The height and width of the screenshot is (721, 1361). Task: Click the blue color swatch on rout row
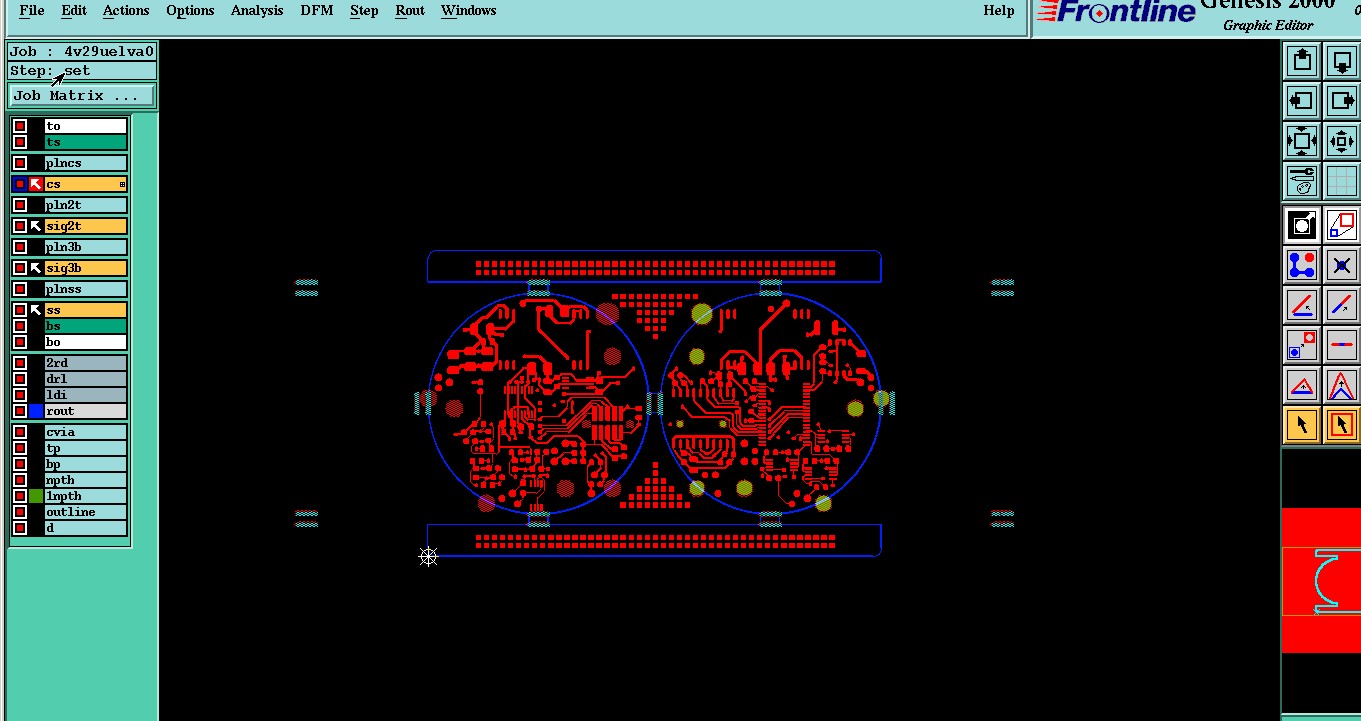click(x=36, y=411)
